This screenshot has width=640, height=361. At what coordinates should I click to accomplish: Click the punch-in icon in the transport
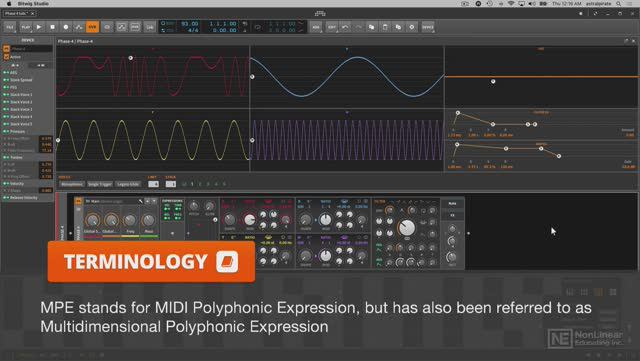[x=122, y=27]
